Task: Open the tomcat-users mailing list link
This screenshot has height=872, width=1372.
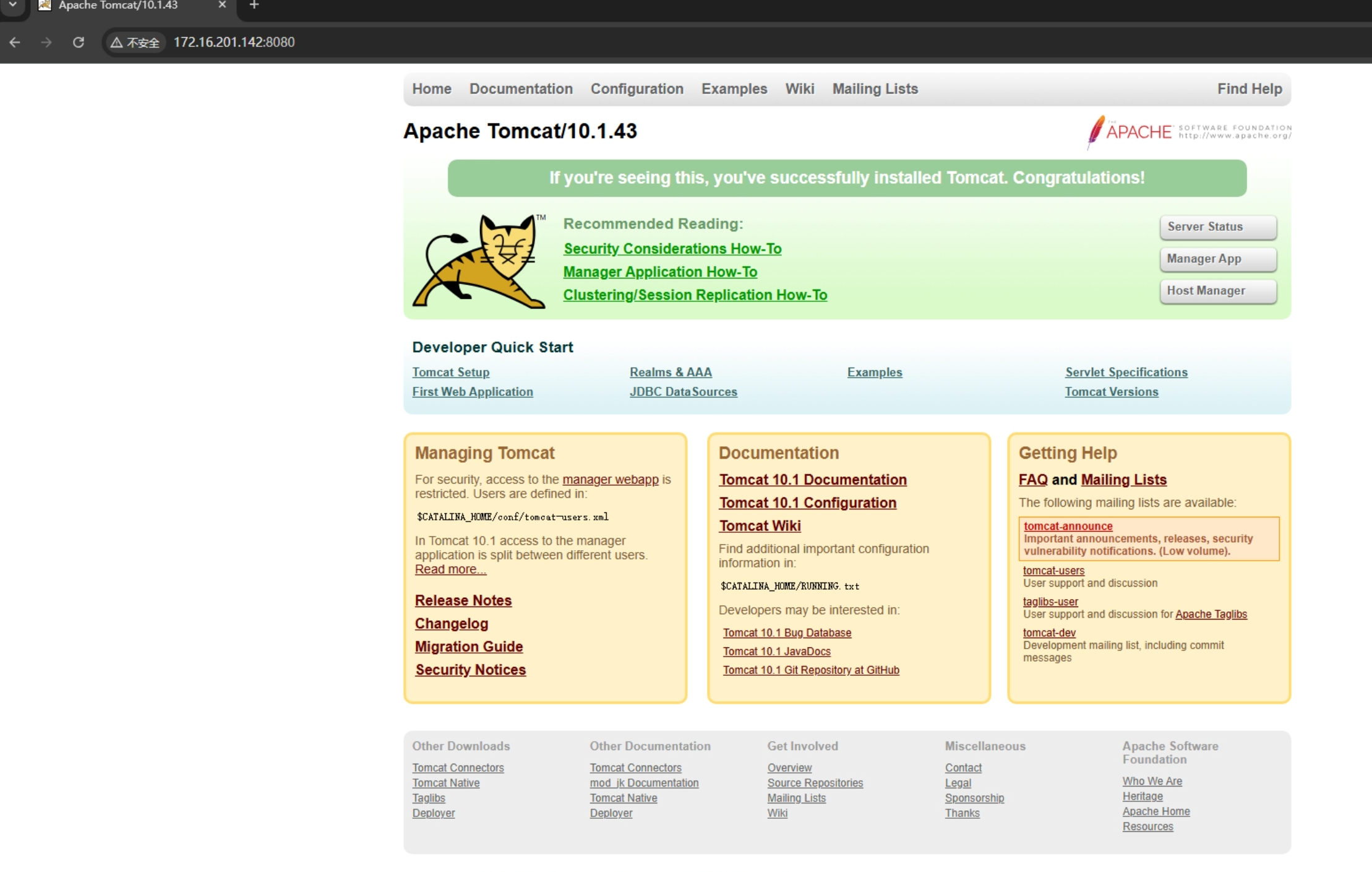Action: coord(1053,571)
